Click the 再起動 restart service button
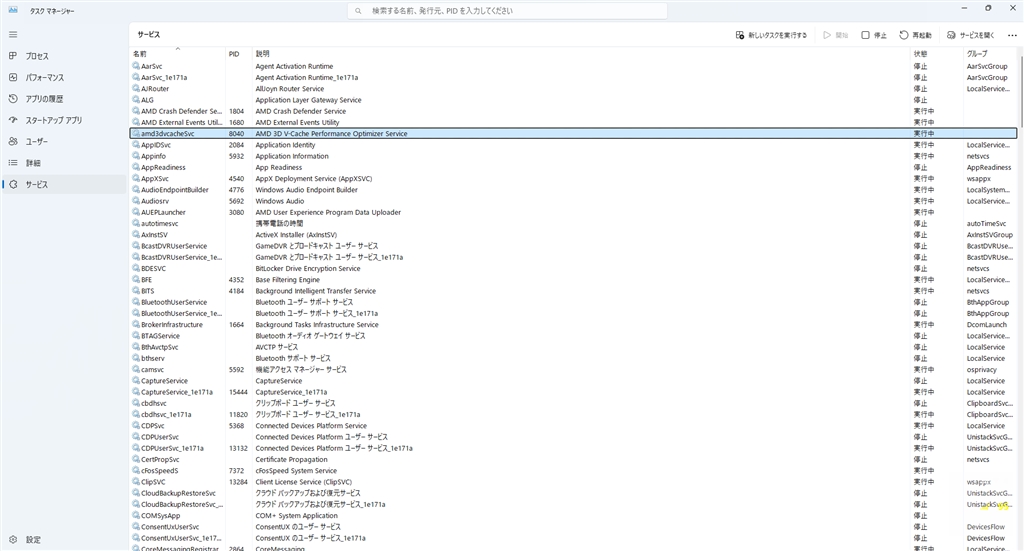Screen dimensions: 1024x551 (x=916, y=35)
